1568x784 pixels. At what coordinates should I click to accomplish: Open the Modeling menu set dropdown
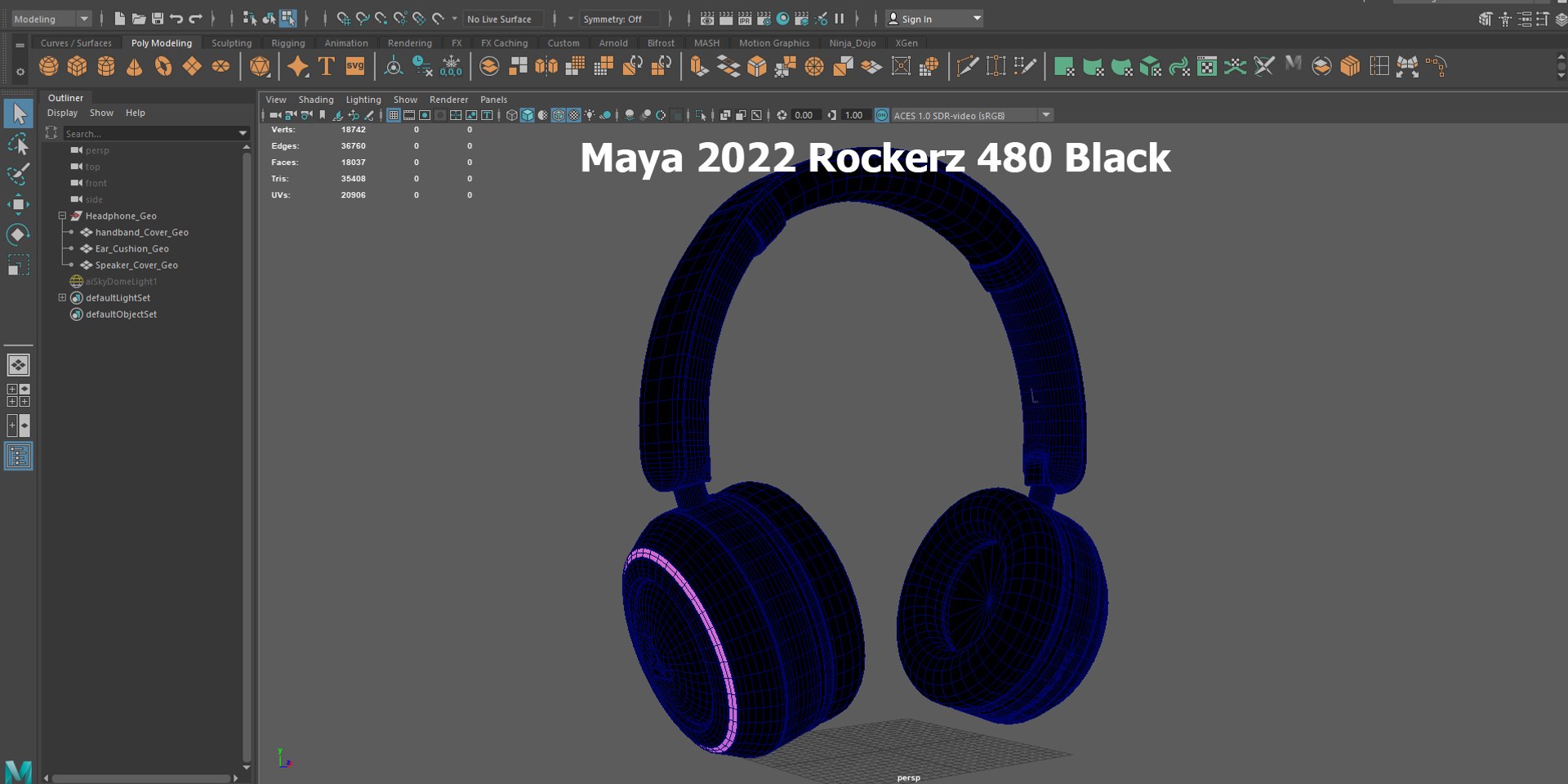pos(51,18)
